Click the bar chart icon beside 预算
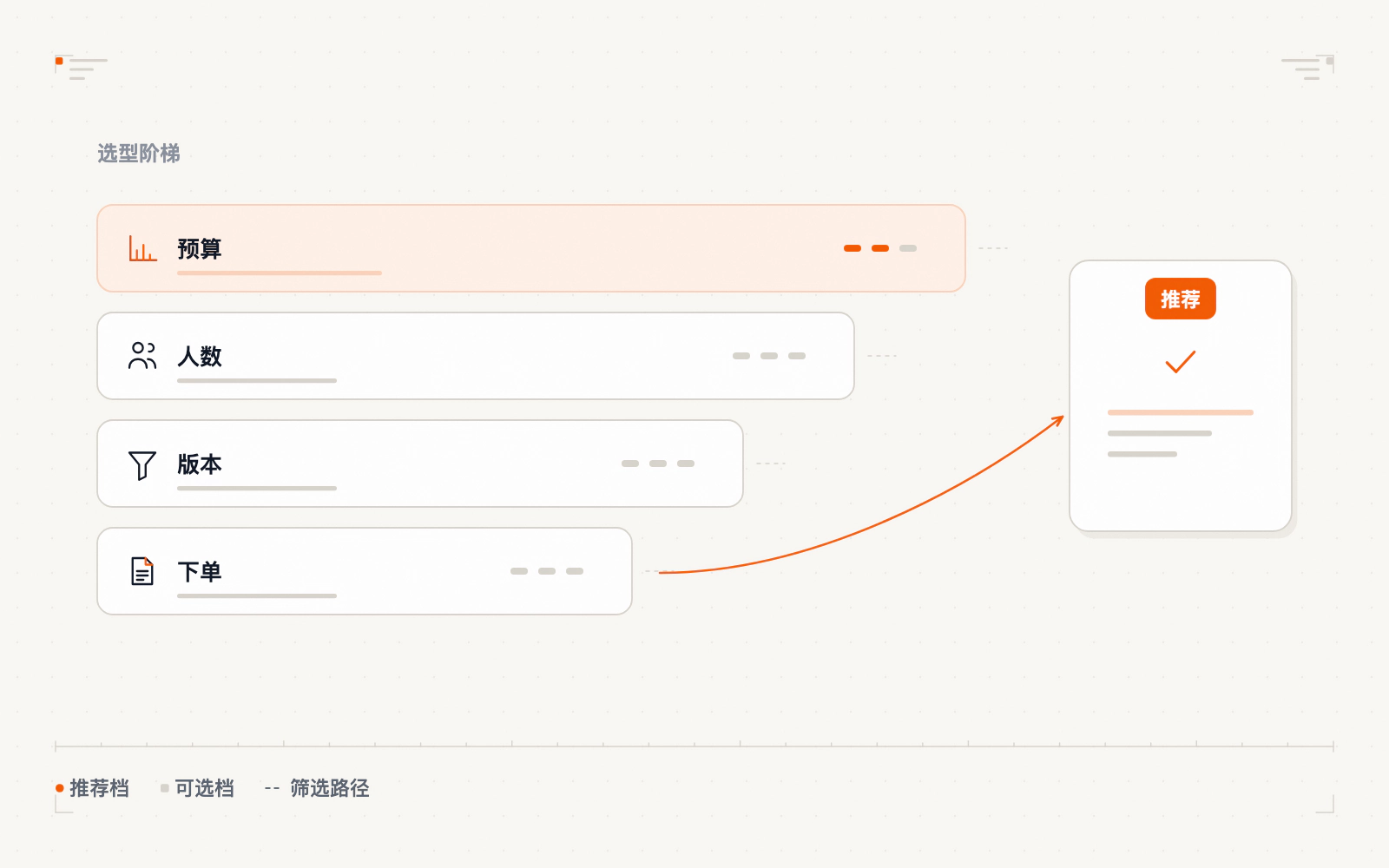Viewport: 1389px width, 868px height. tap(142, 248)
